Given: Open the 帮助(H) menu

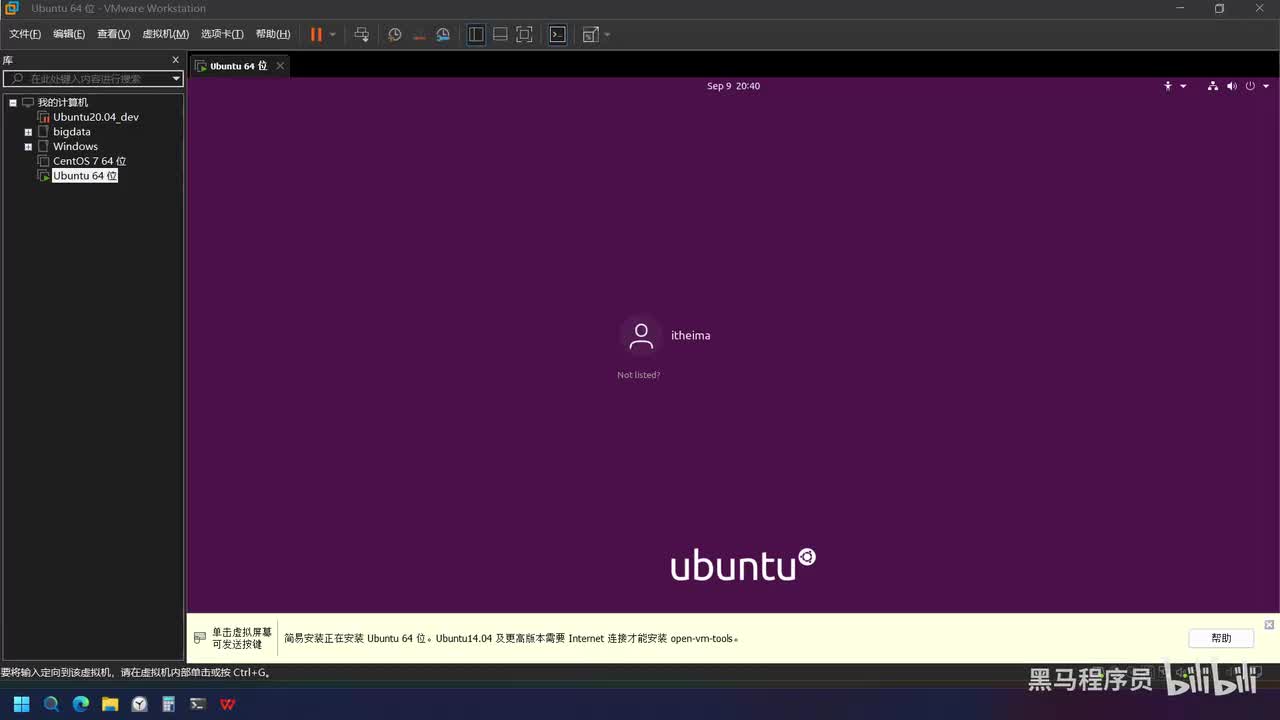Looking at the screenshot, I should click(x=273, y=34).
